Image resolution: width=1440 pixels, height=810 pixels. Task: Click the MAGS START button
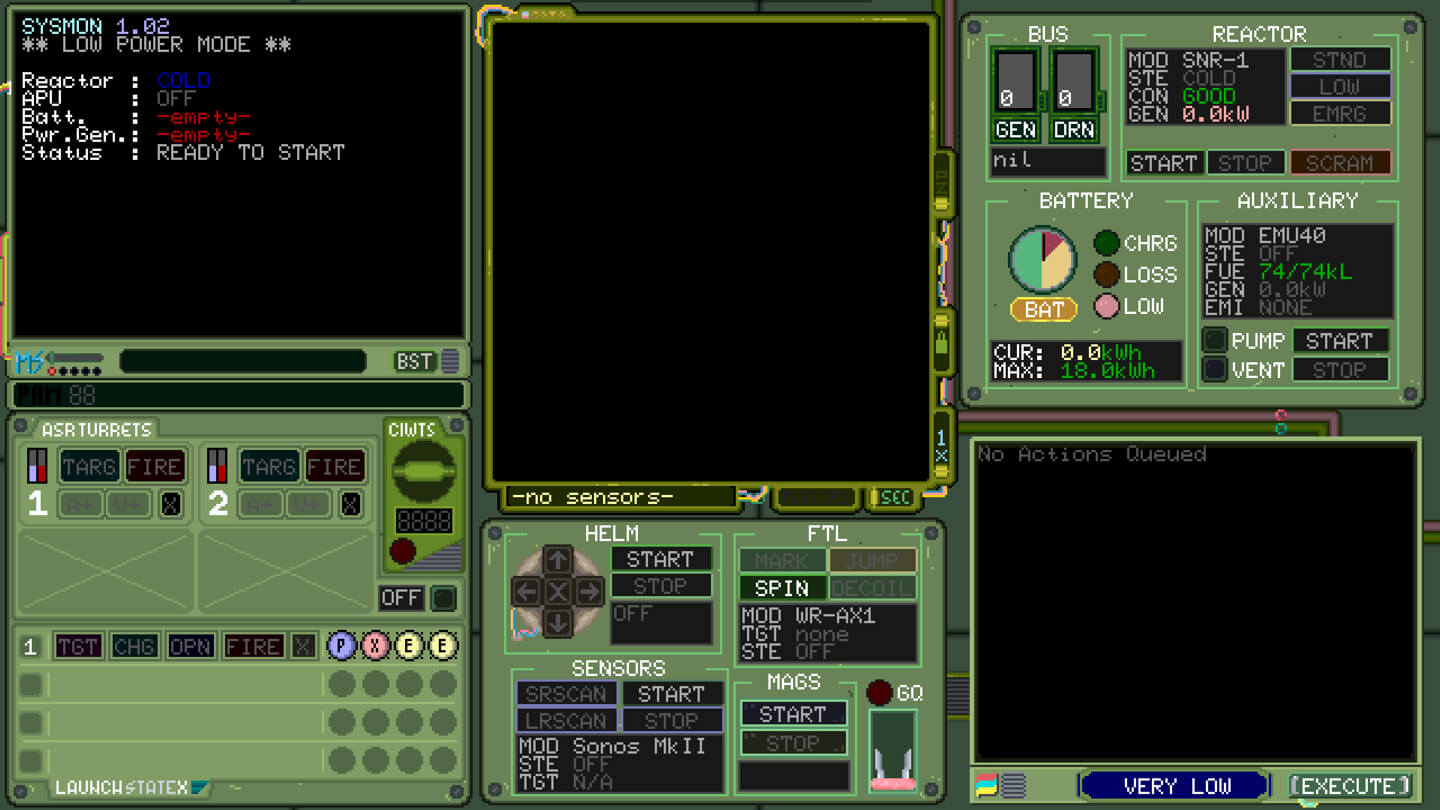click(x=793, y=714)
